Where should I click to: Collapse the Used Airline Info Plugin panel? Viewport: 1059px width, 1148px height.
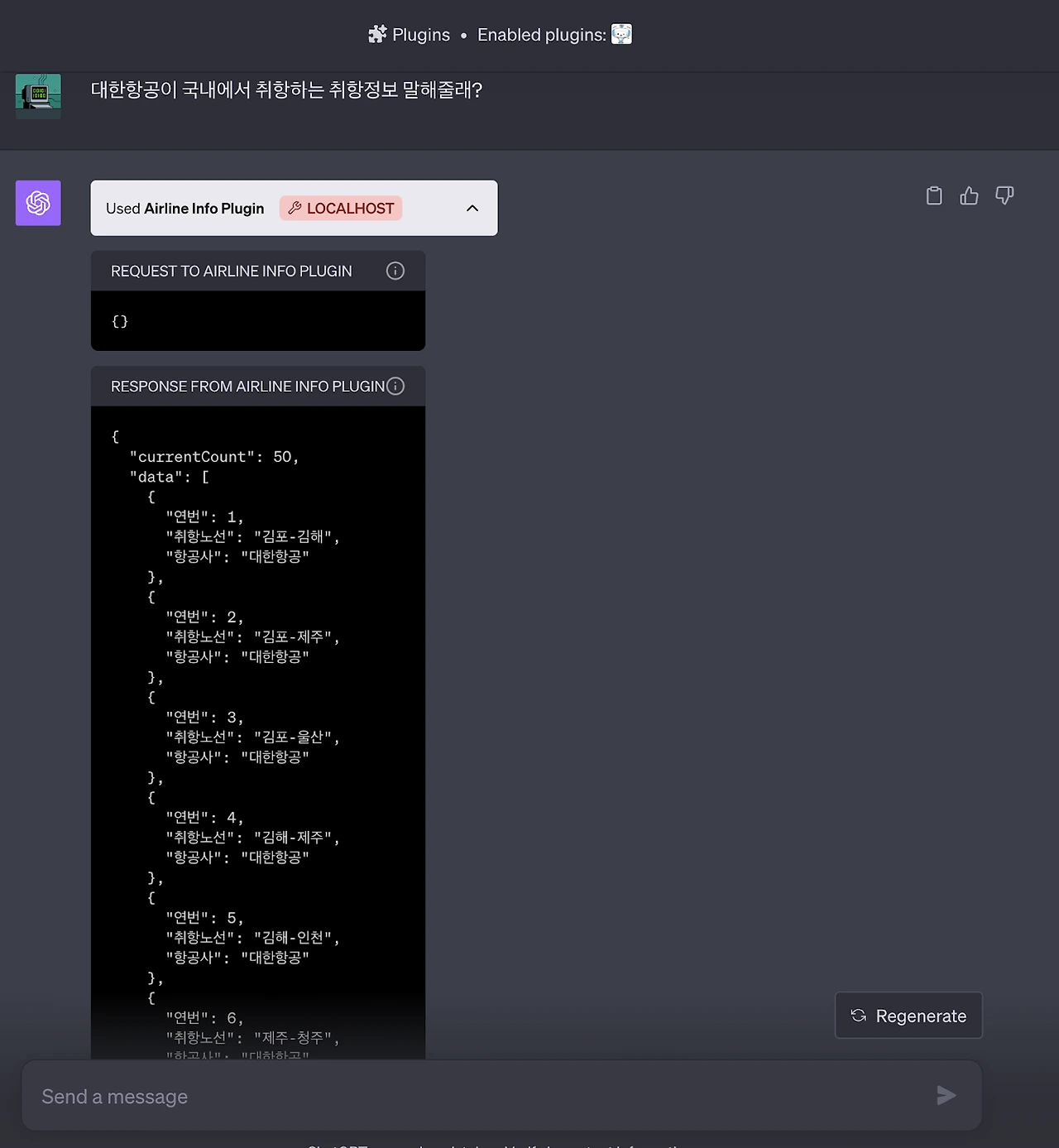472,208
